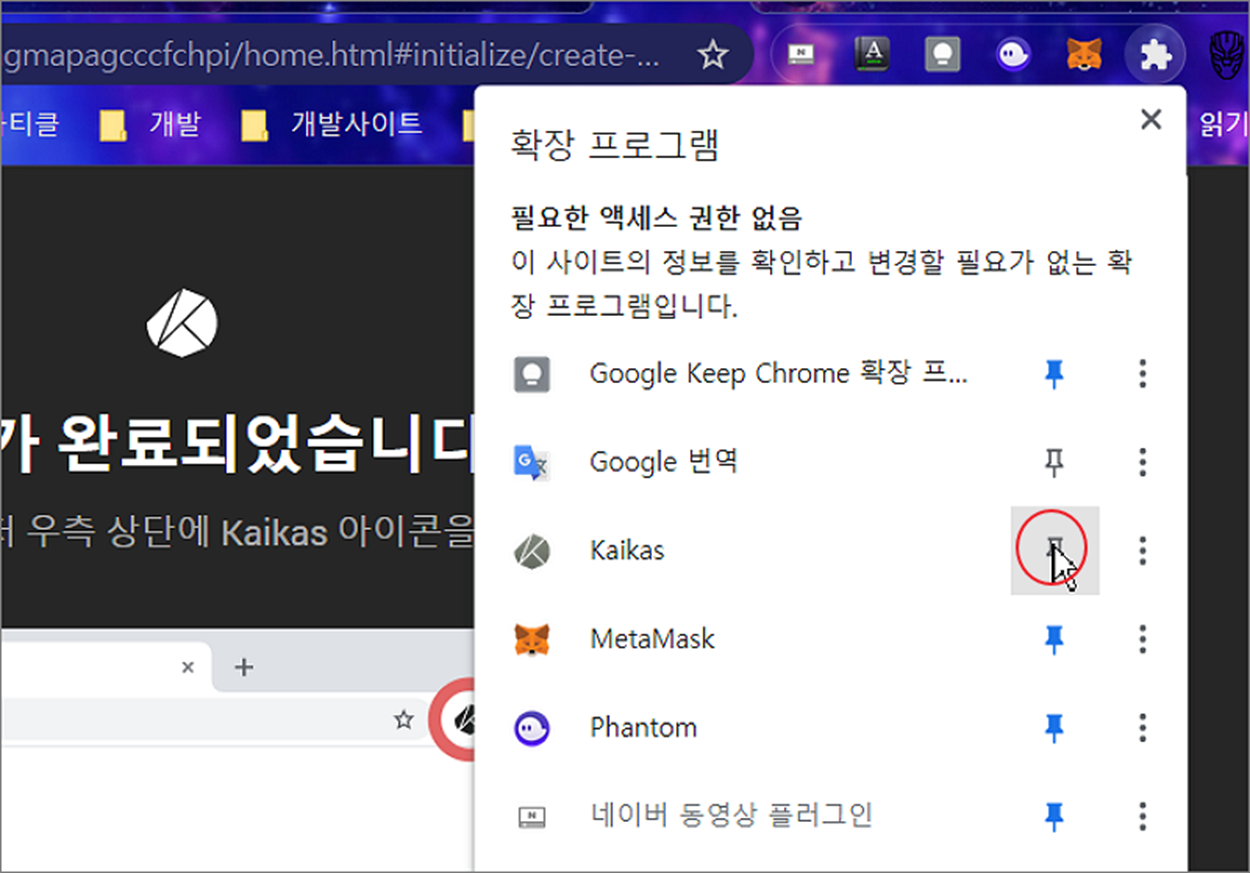Unpin MetaMask from the toolbar
1250x873 pixels.
point(1054,639)
